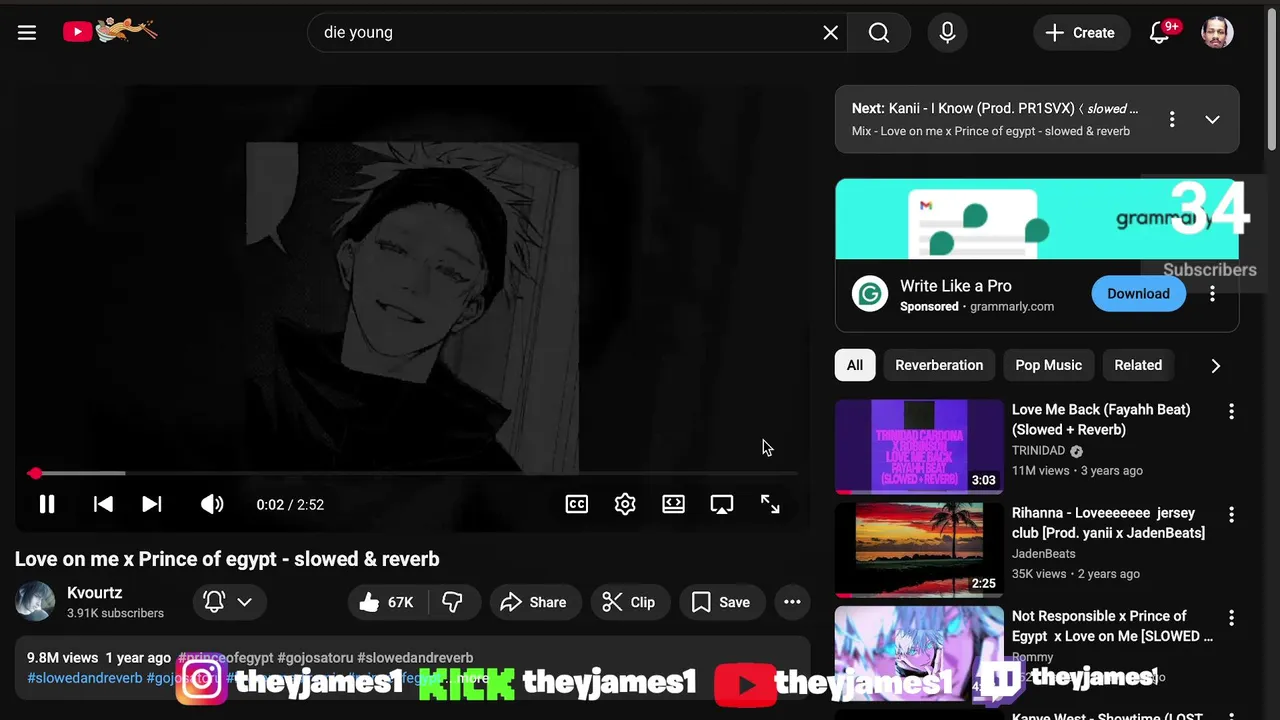This screenshot has width=1280, height=720.
Task: Start voice search with microphone
Action: point(947,32)
